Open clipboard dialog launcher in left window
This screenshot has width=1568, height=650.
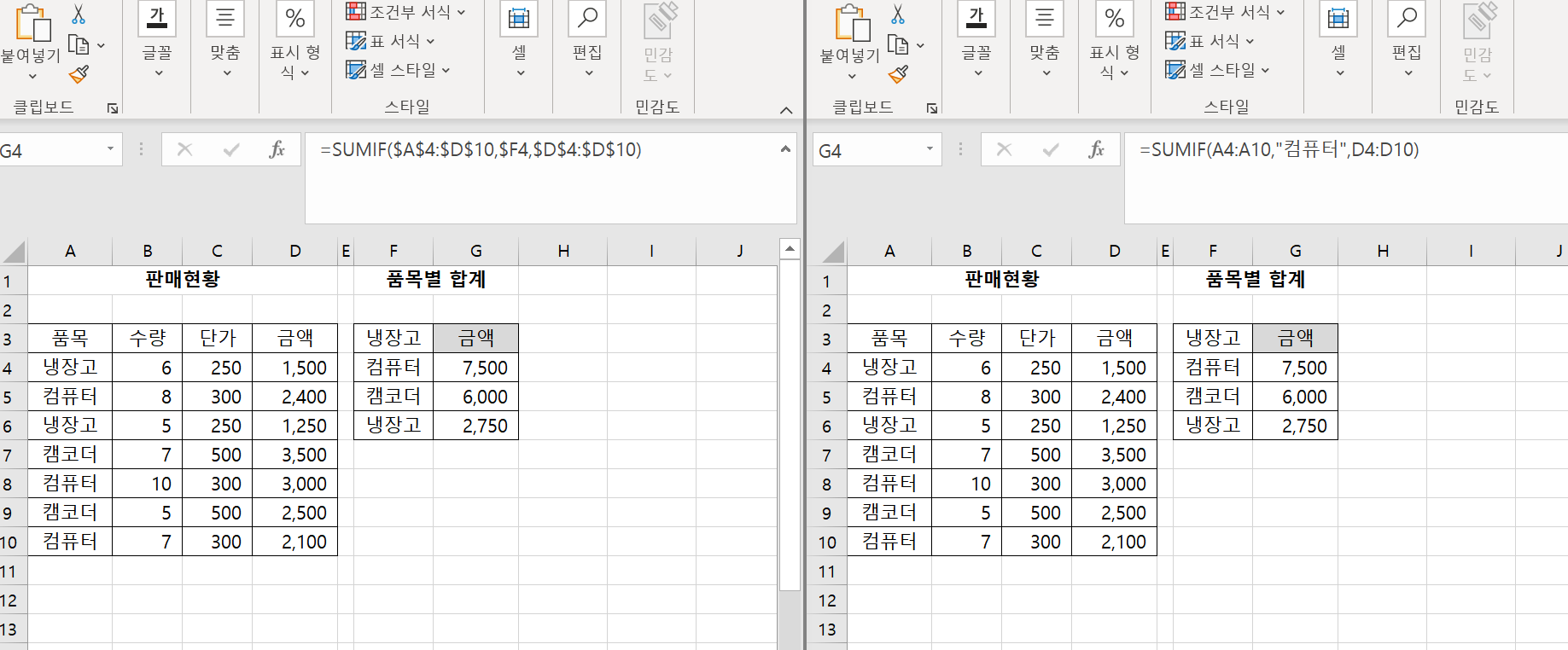pyautogui.click(x=112, y=108)
